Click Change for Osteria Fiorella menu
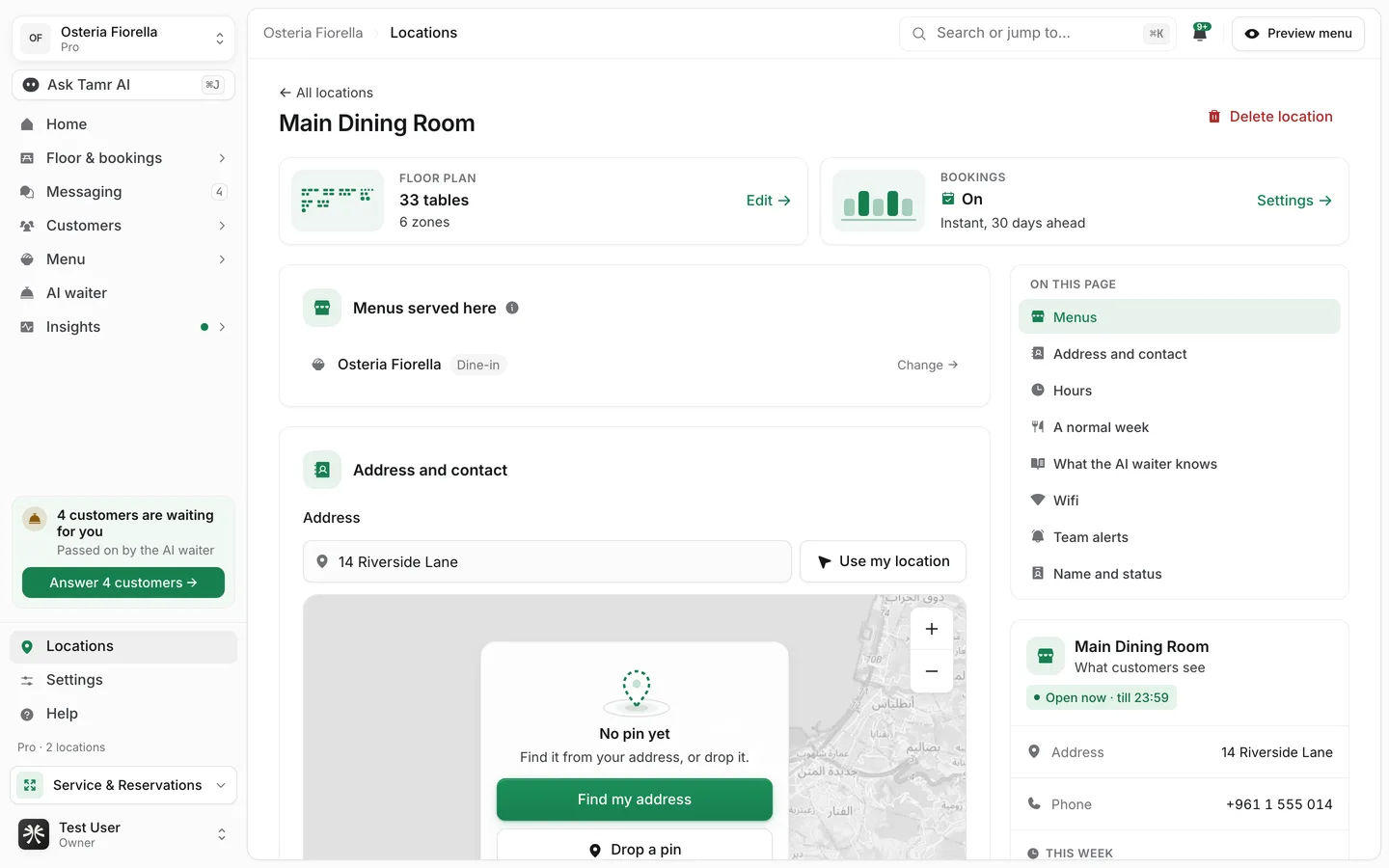The image size is (1389, 868). pos(928,365)
